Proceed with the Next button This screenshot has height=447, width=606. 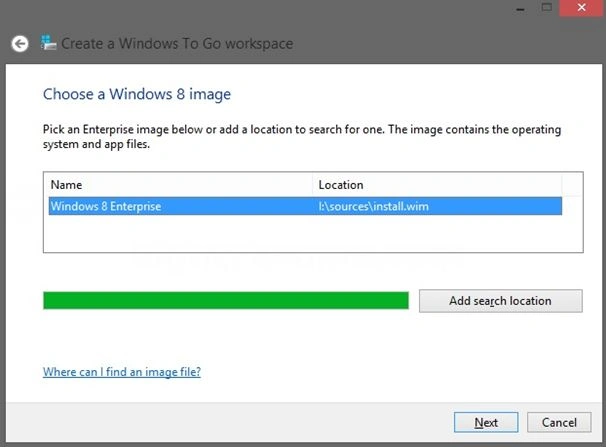(486, 422)
